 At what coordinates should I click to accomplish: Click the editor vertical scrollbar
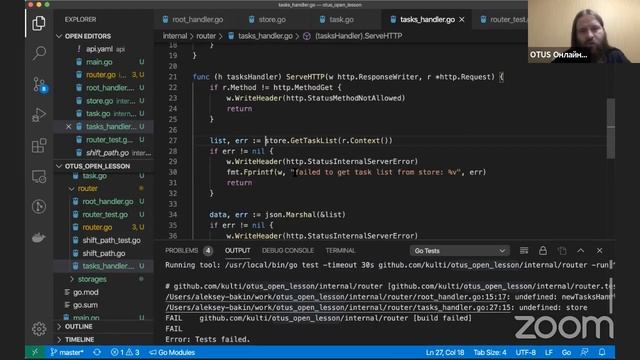pyautogui.click(x=611, y=128)
